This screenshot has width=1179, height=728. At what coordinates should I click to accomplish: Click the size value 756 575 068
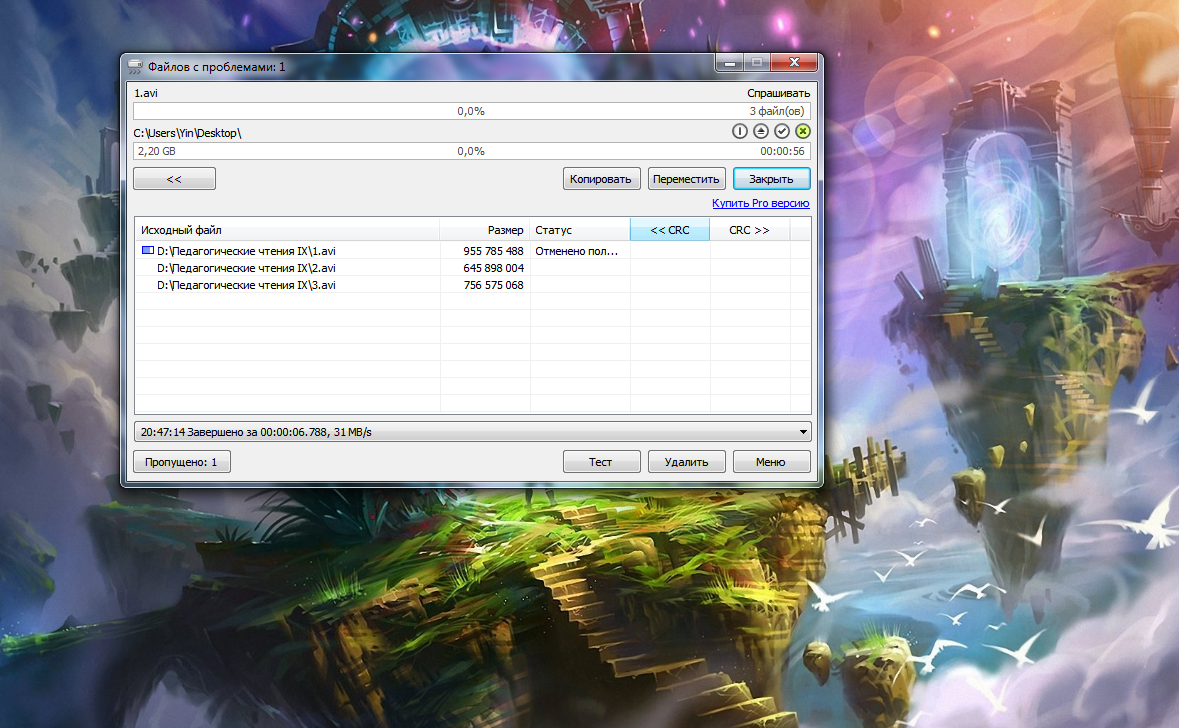point(493,285)
